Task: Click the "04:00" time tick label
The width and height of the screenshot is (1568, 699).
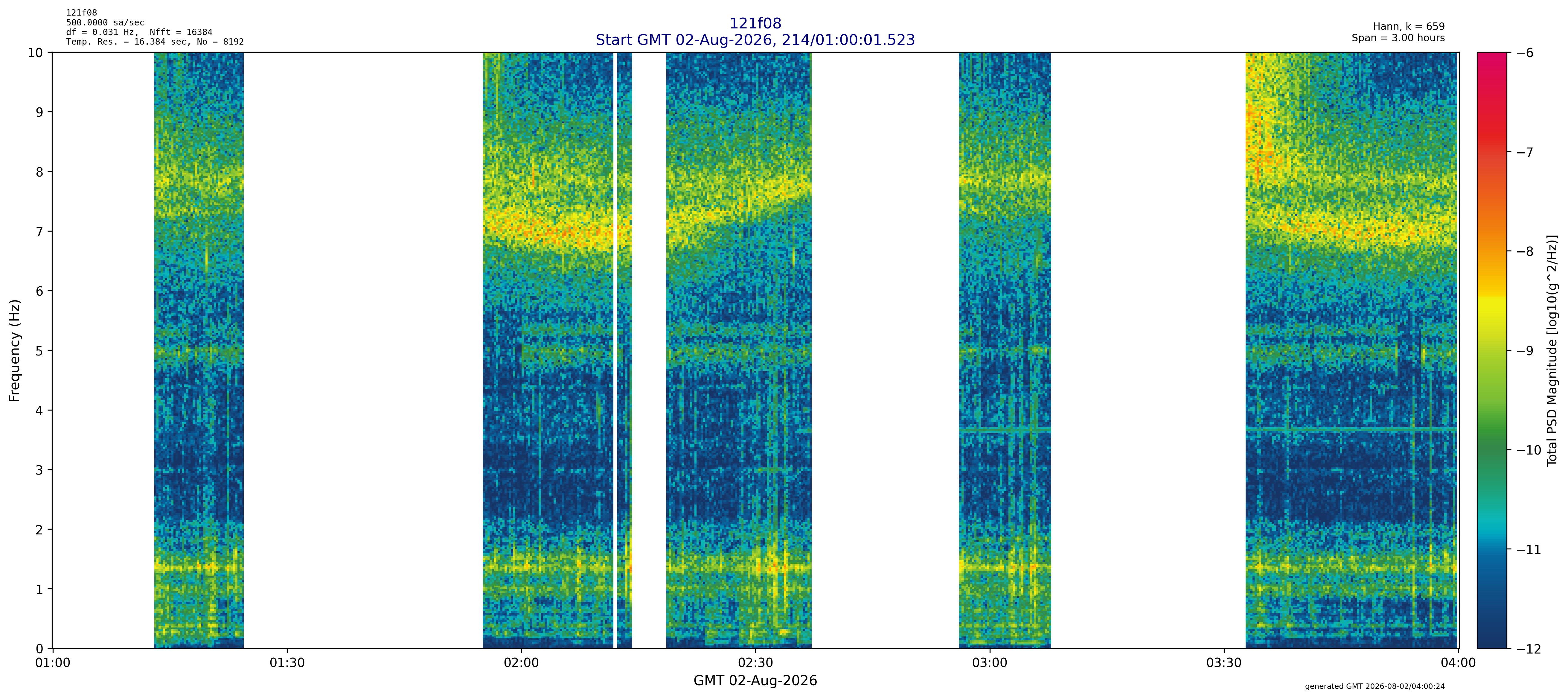Action: pyautogui.click(x=1459, y=662)
